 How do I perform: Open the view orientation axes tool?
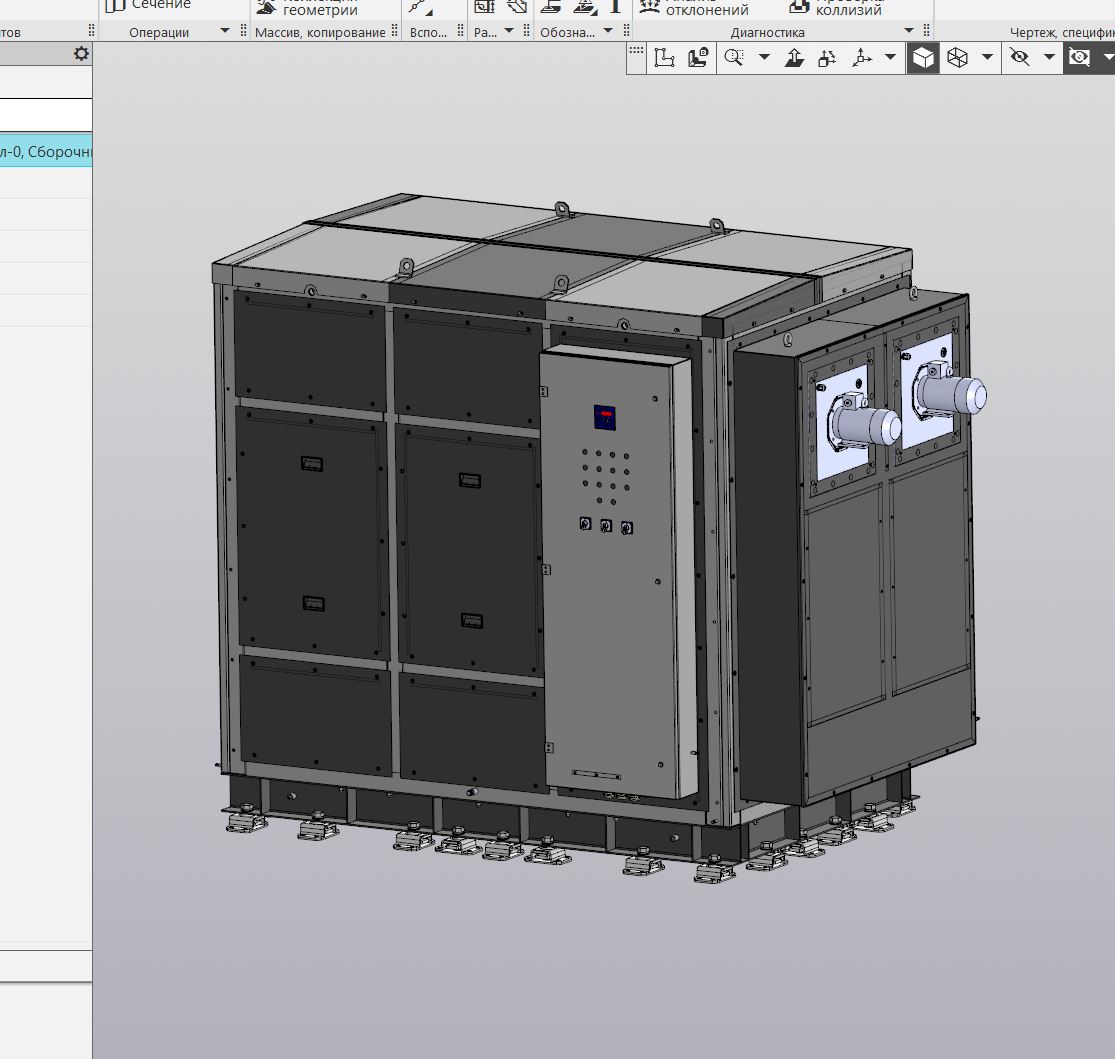pyautogui.click(x=861, y=58)
